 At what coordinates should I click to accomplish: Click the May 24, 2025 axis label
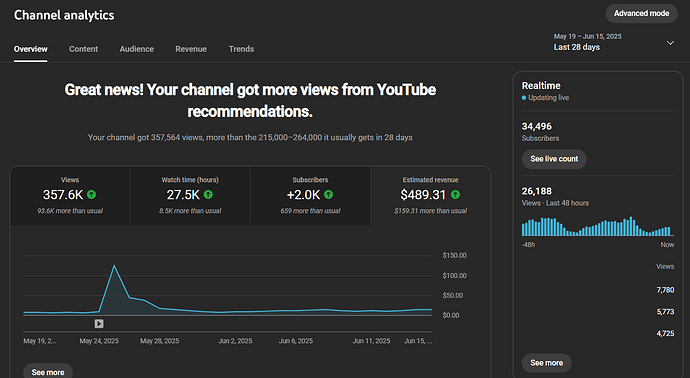pyautogui.click(x=99, y=341)
